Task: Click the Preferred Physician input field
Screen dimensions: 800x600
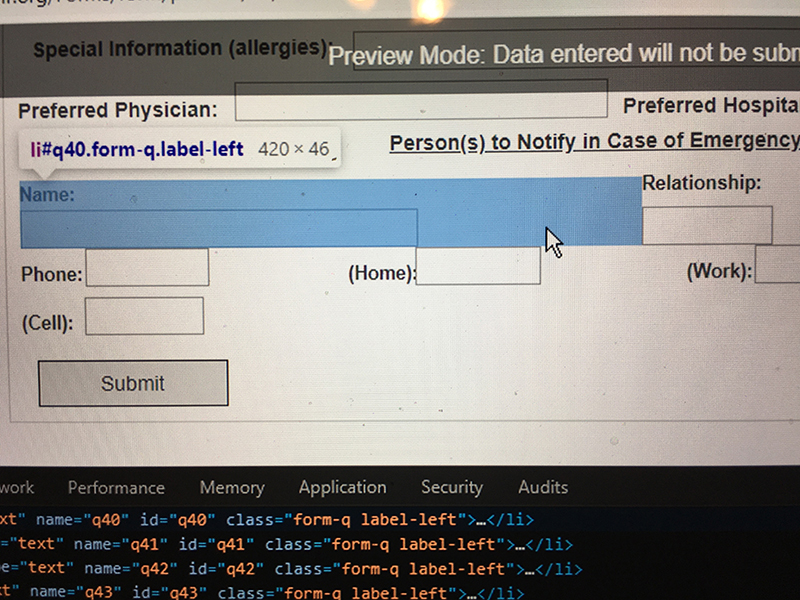Action: coord(421,101)
